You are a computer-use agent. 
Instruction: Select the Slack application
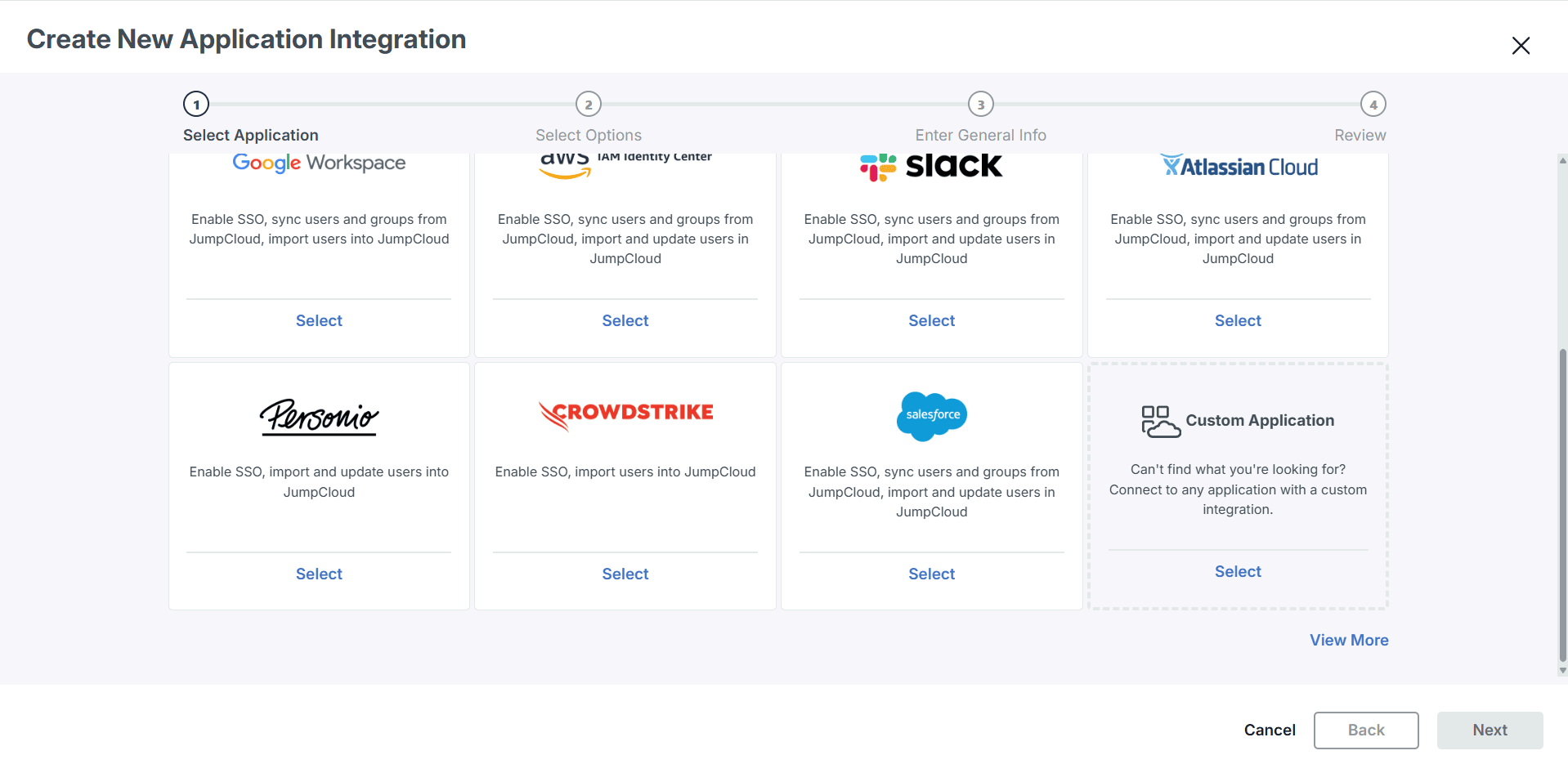click(x=932, y=321)
